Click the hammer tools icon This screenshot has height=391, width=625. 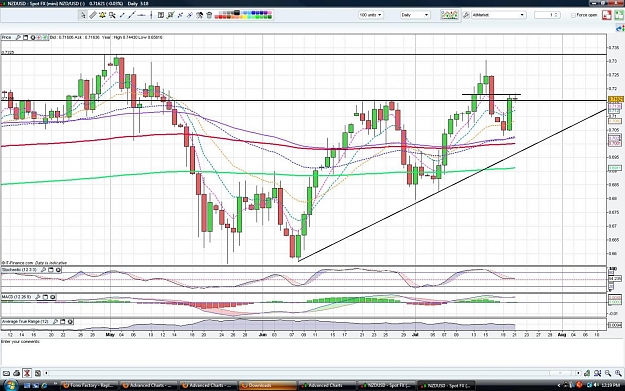[199, 15]
